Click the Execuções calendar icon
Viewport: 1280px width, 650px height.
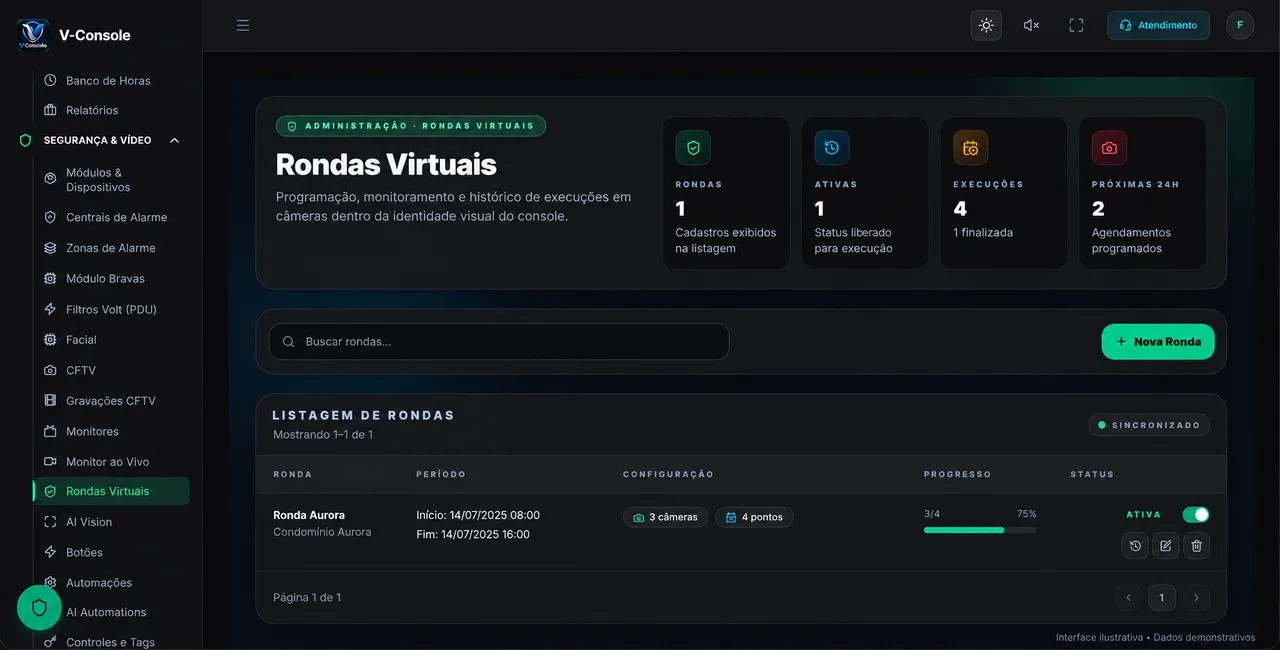pos(970,147)
